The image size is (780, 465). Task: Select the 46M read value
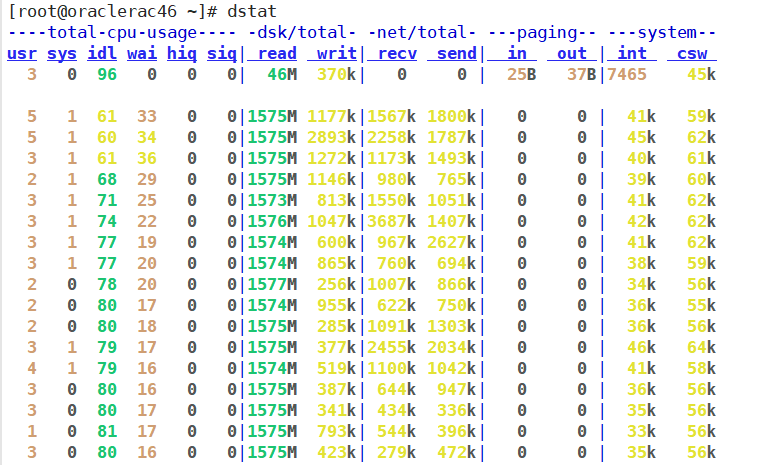282,75
